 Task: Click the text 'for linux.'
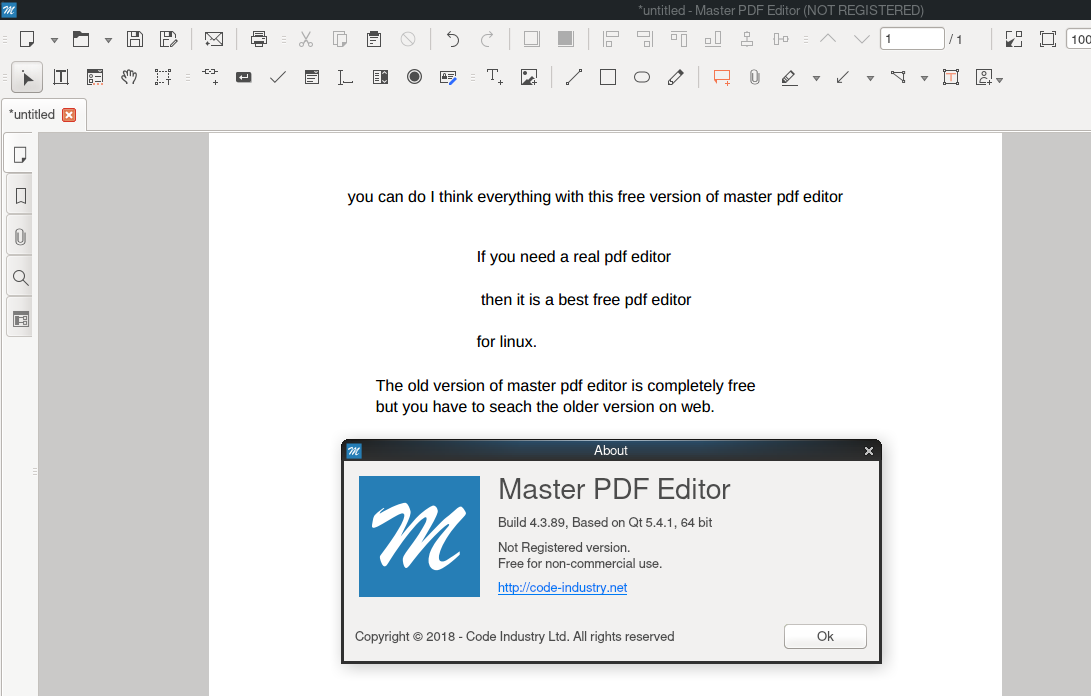[507, 342]
